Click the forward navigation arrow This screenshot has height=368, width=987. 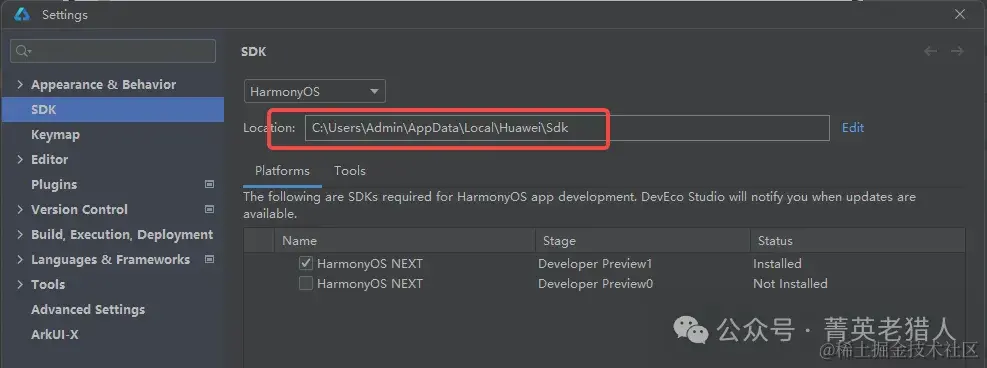click(x=957, y=52)
